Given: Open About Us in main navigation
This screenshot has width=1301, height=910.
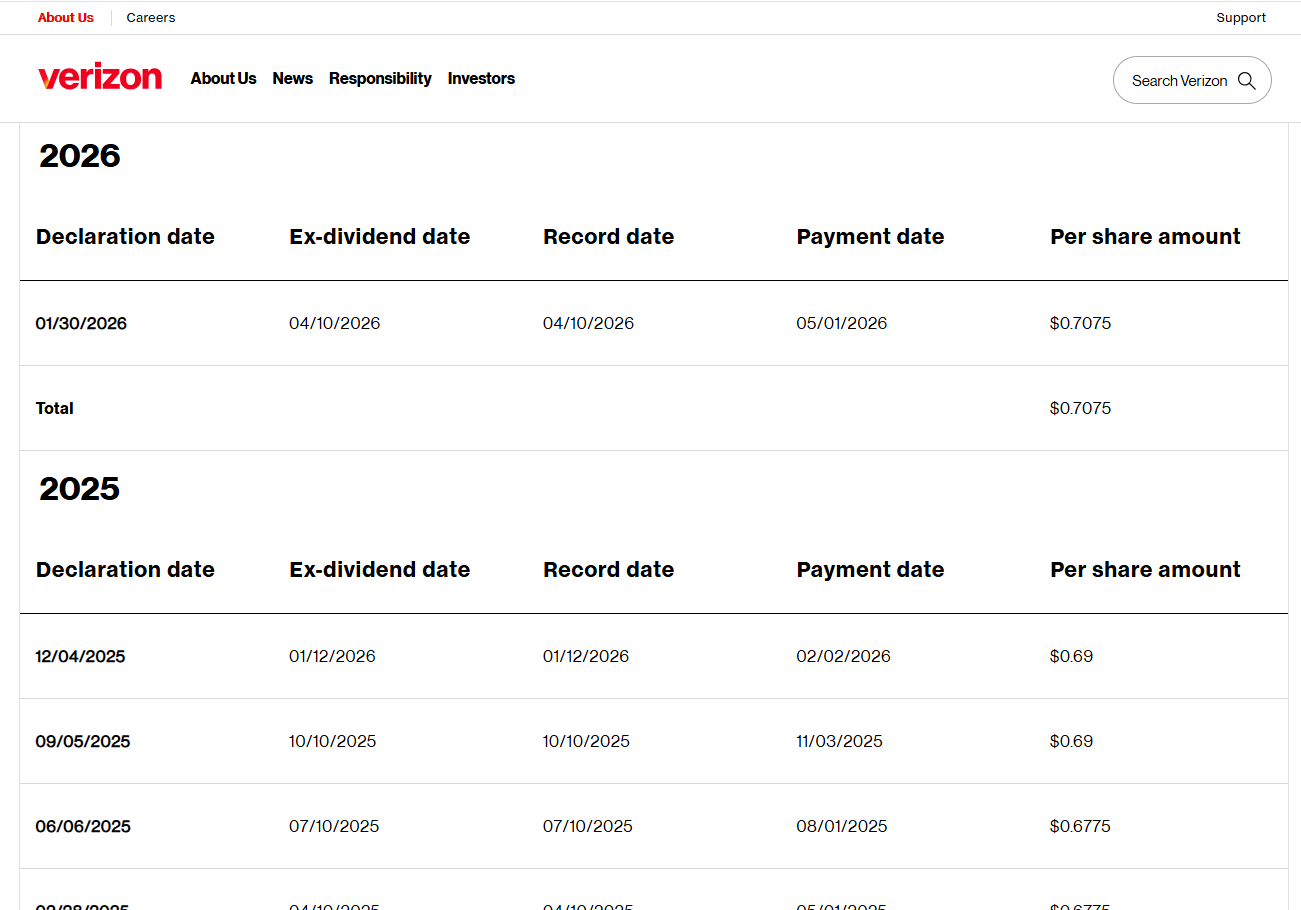Looking at the screenshot, I should [223, 79].
